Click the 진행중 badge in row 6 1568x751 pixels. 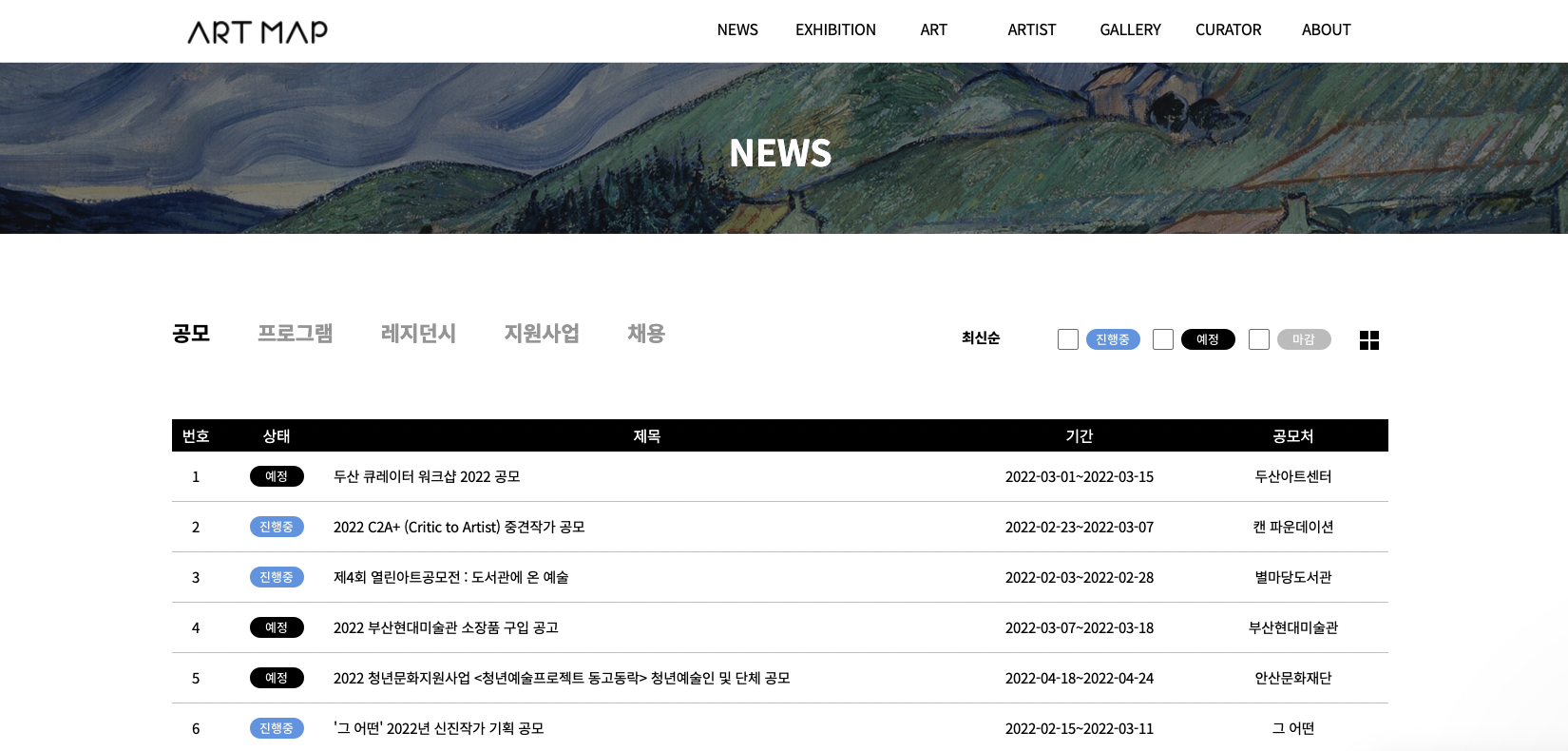pyautogui.click(x=277, y=728)
